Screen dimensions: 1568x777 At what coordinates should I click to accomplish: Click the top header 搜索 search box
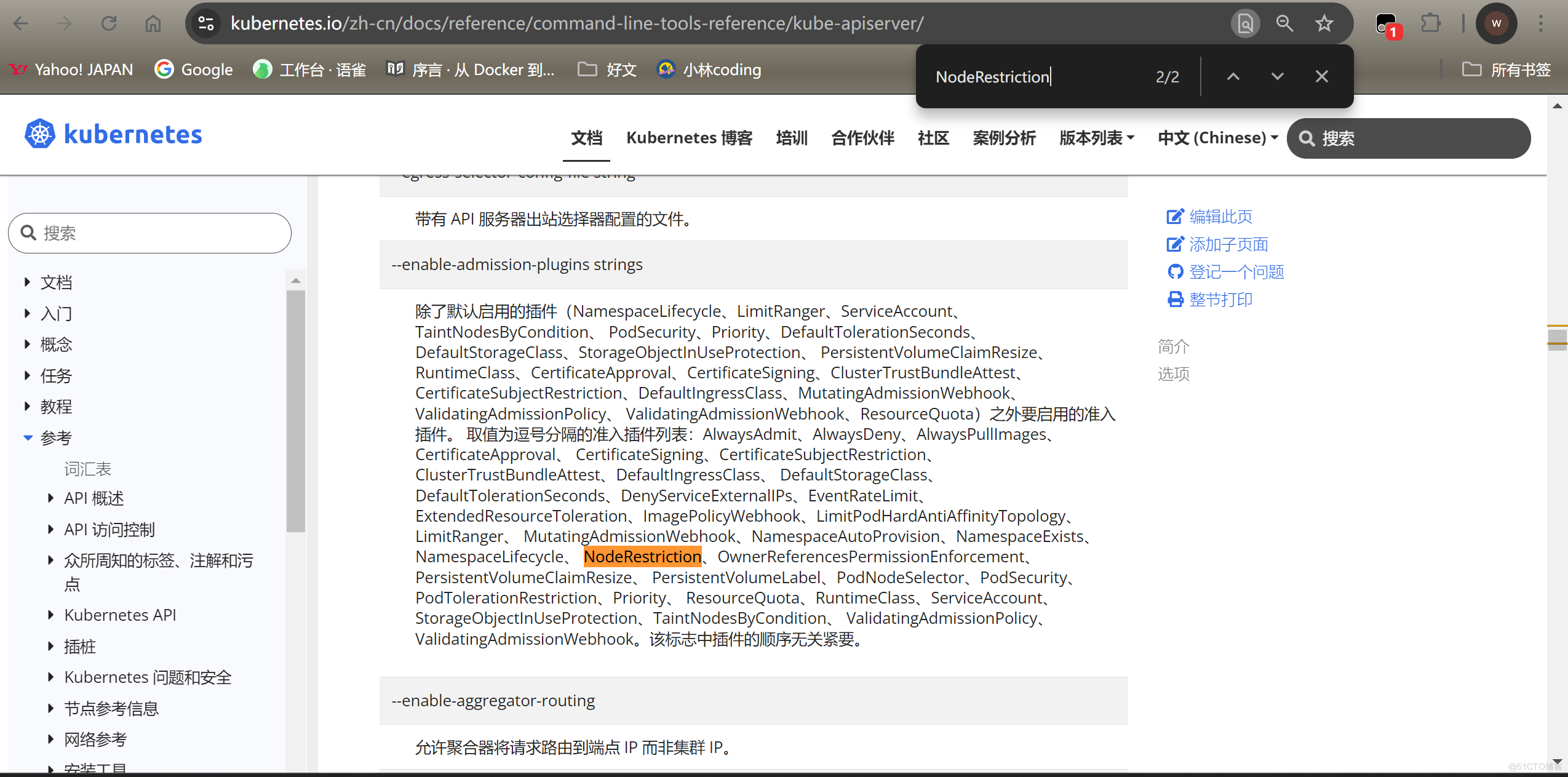(1409, 138)
